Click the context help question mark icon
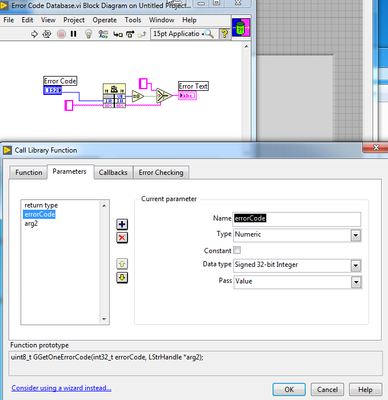 [x=225, y=34]
